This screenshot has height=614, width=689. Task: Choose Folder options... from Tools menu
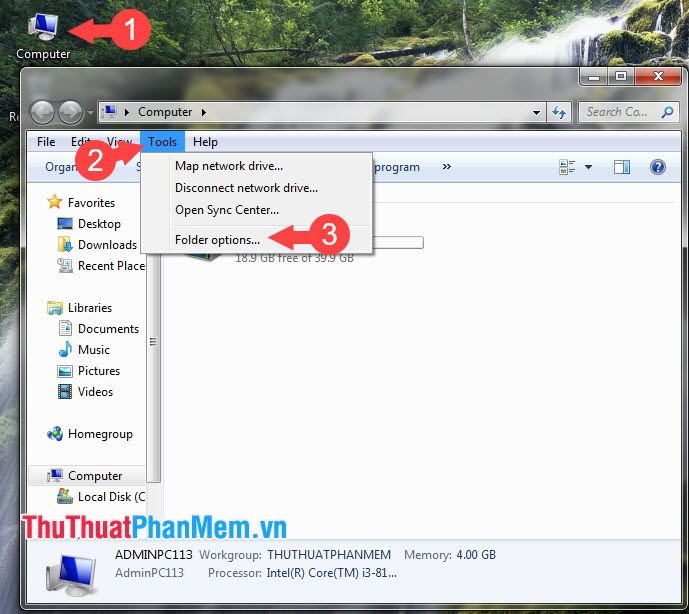tap(217, 240)
